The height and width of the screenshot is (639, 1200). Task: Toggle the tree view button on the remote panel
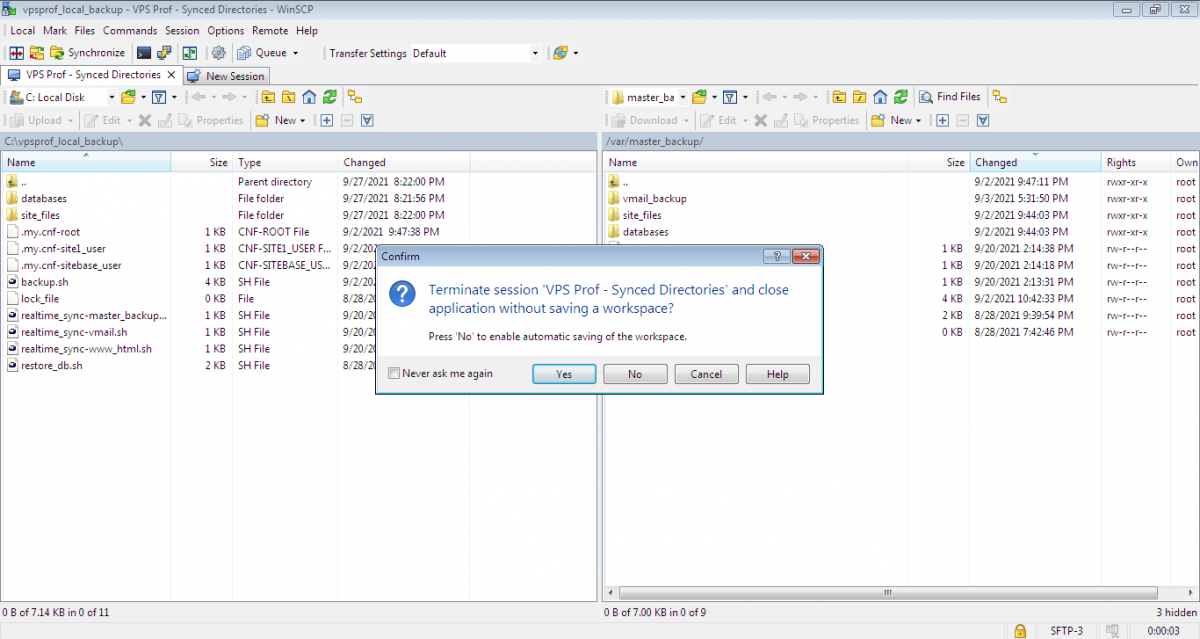click(999, 96)
